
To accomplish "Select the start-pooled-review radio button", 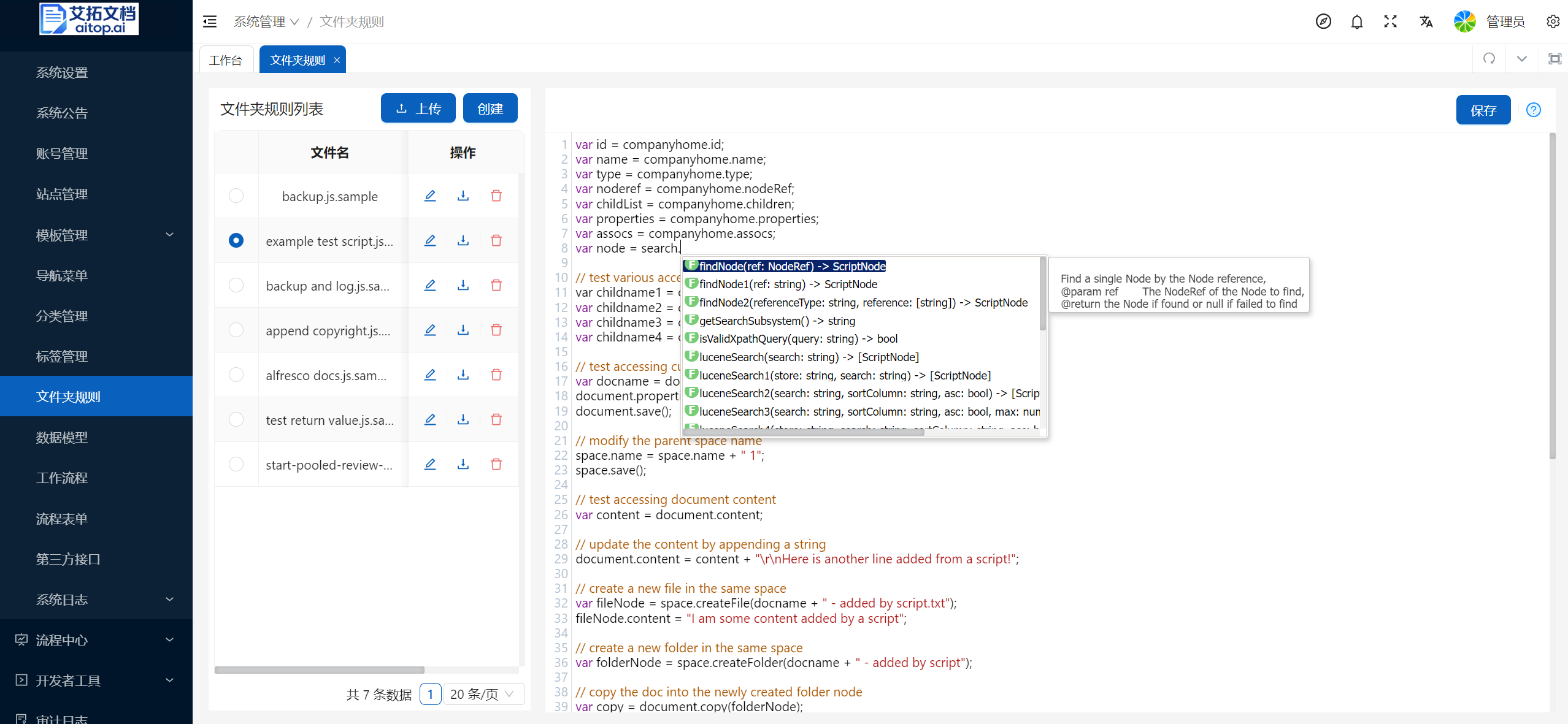I will click(x=236, y=464).
